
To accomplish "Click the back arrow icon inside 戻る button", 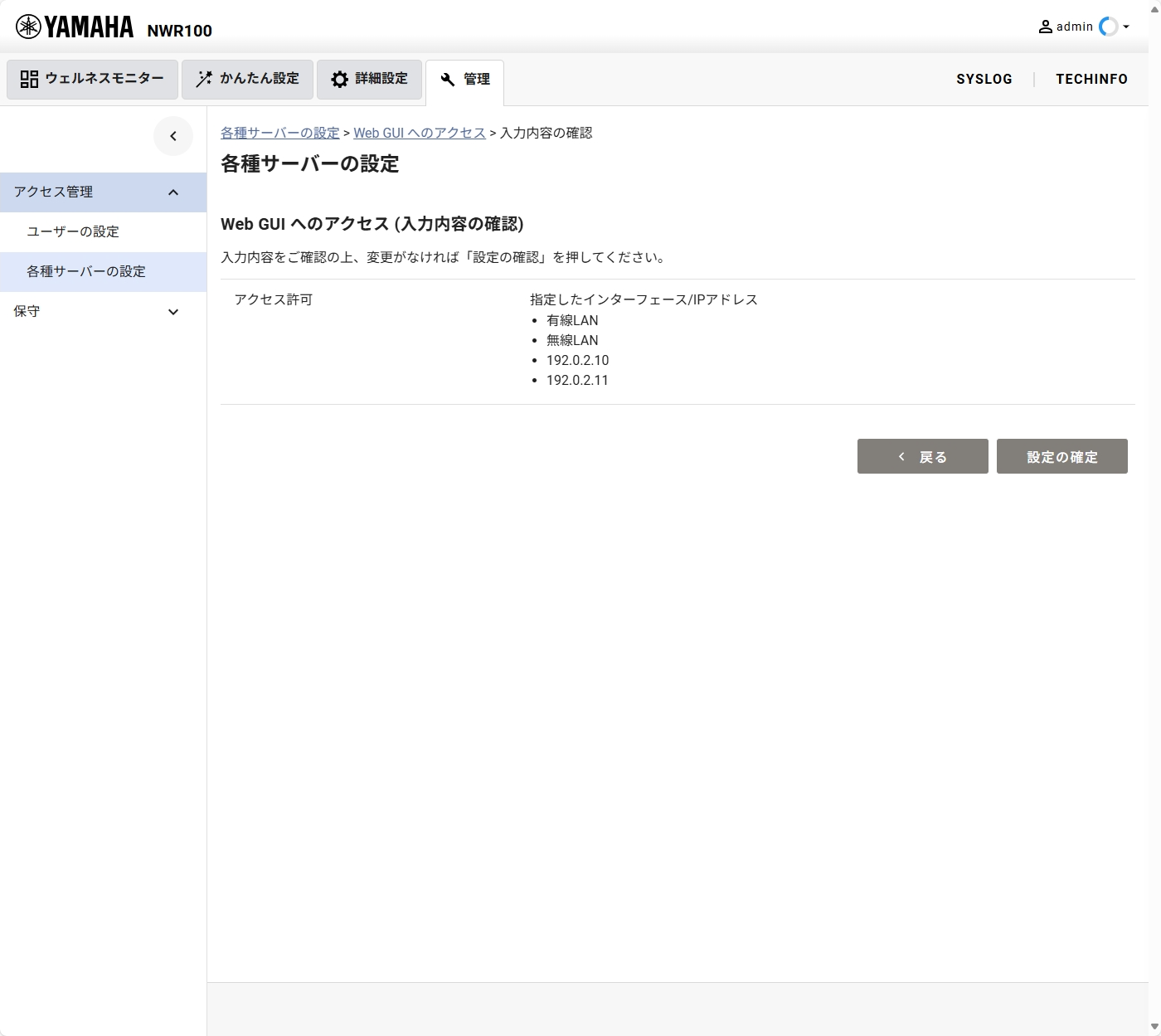I will coord(901,456).
